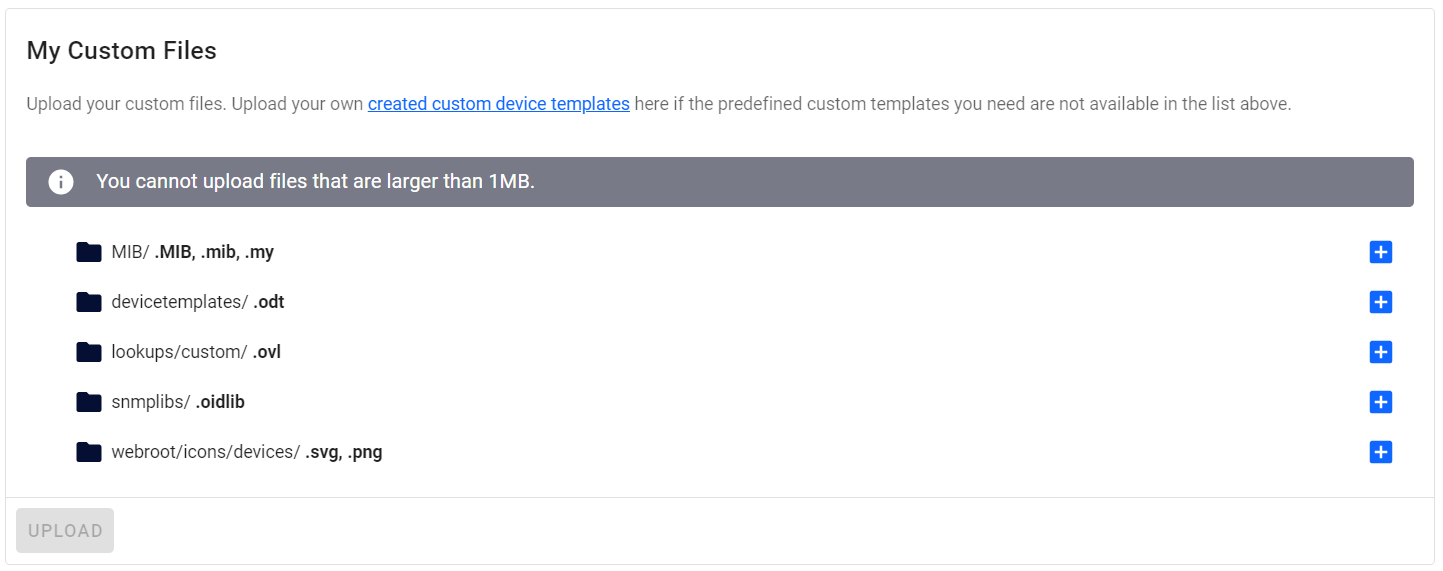Viewport: 1443px width, 571px height.
Task: Click the 1MB file size warning banner
Action: [x=719, y=182]
